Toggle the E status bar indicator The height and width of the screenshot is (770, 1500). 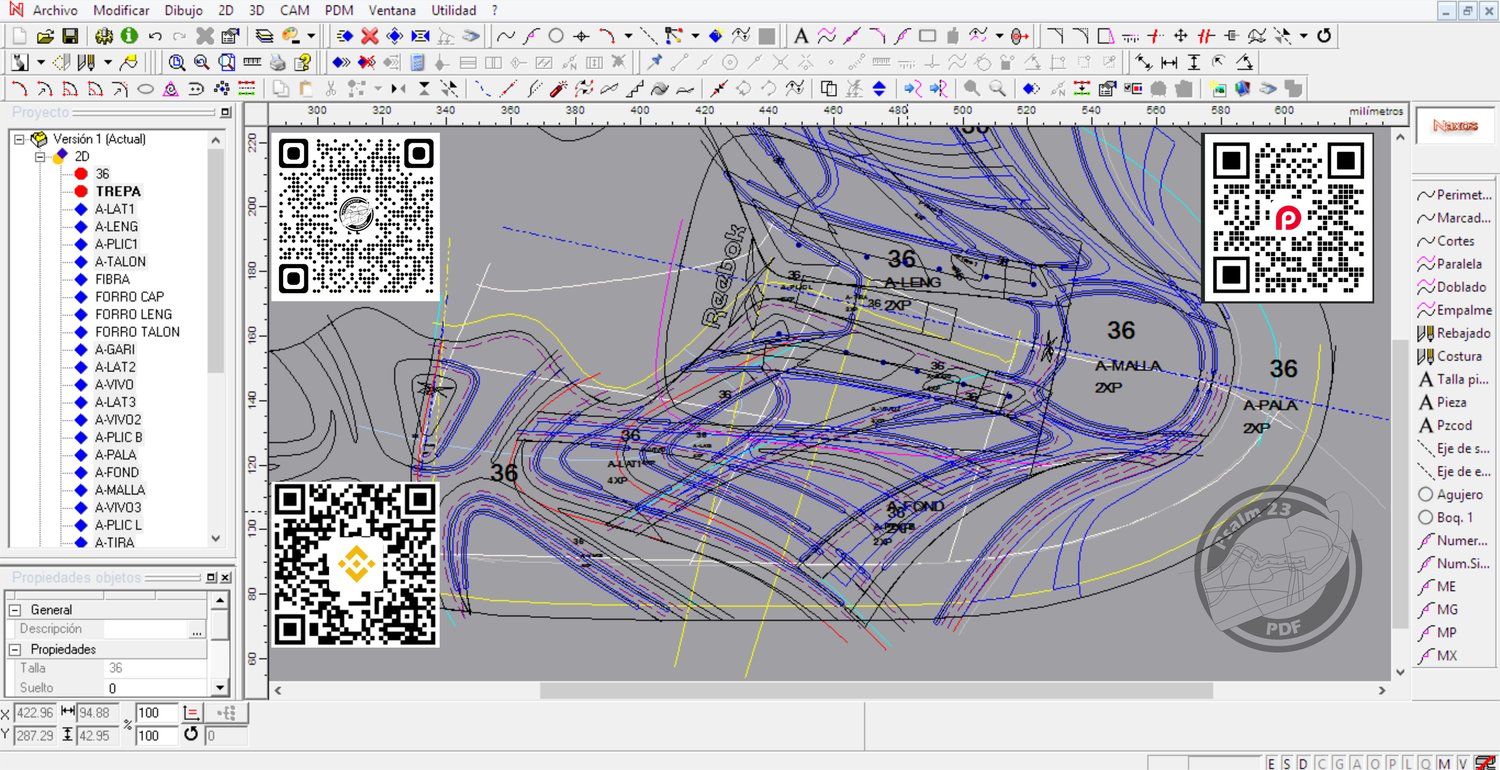coord(1272,763)
